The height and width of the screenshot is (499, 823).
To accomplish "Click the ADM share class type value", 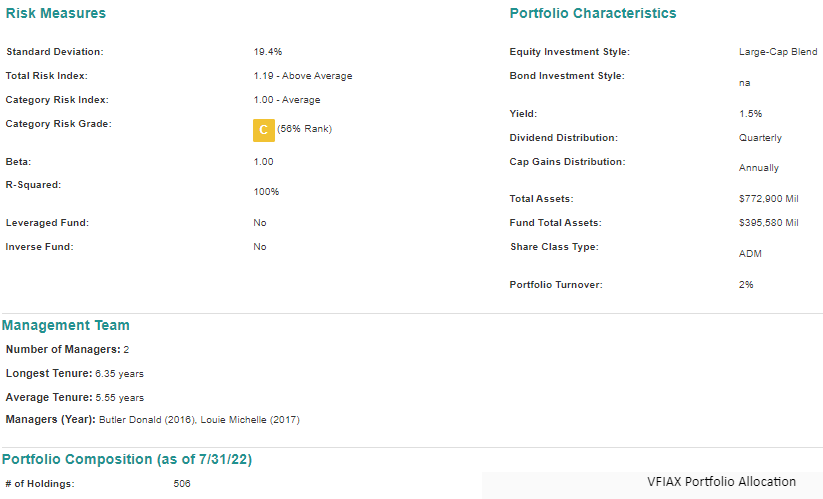I will pyautogui.click(x=750, y=254).
